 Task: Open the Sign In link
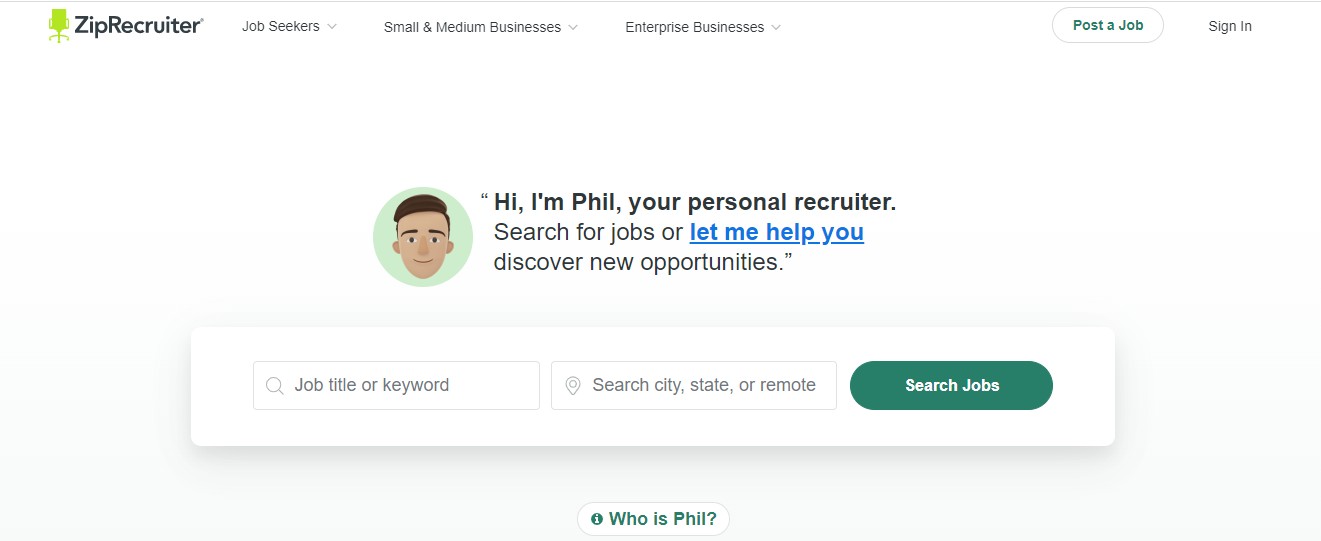1230,27
